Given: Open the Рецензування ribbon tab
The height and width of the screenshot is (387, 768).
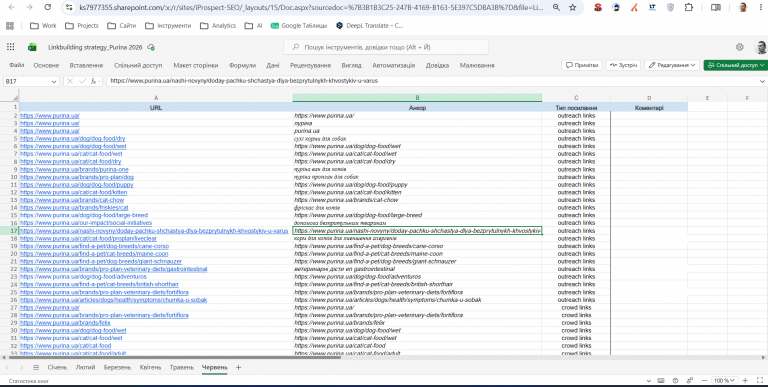Looking at the screenshot, I should pos(311,65).
